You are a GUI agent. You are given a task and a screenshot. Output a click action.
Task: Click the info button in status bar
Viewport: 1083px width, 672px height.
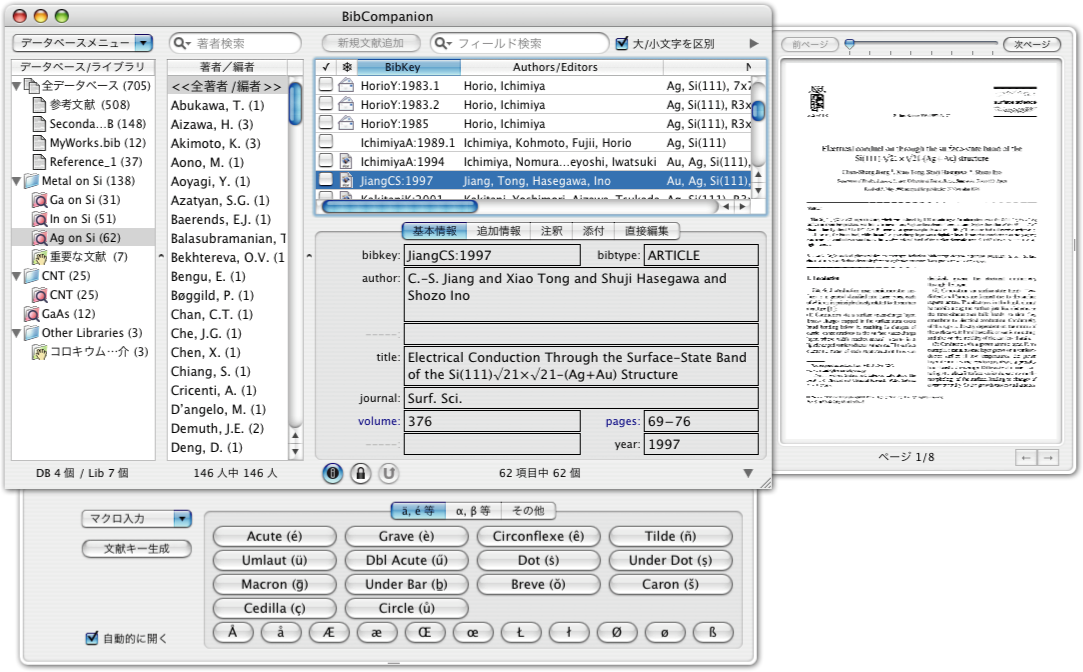point(332,473)
